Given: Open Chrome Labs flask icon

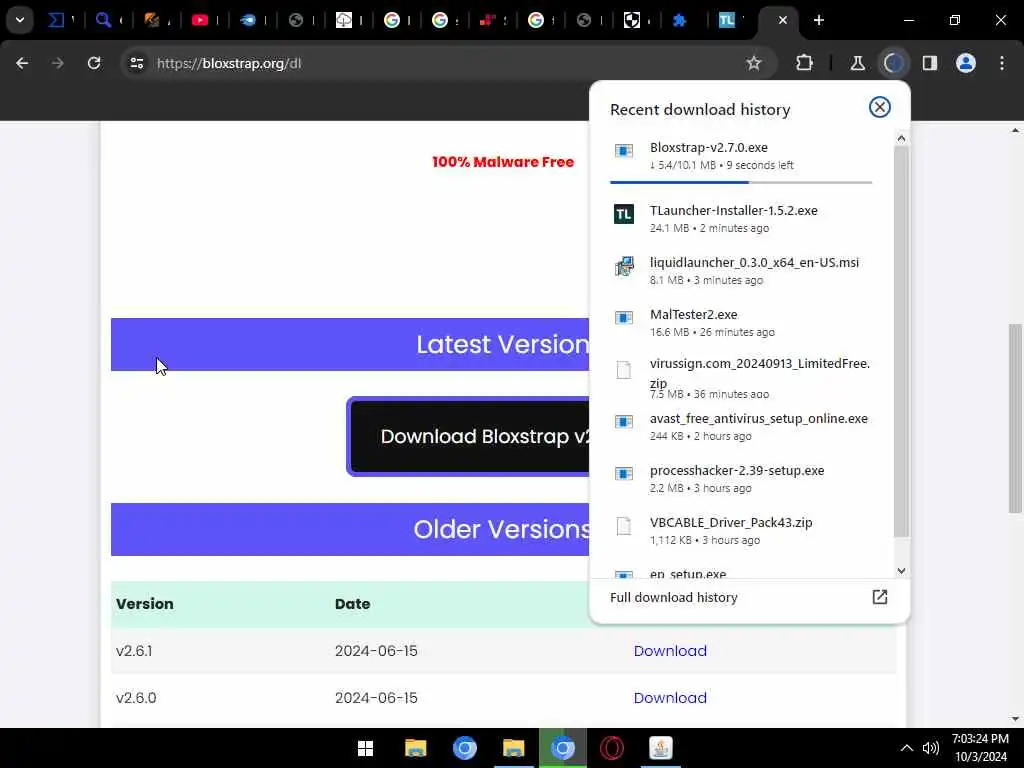Looking at the screenshot, I should click(857, 63).
